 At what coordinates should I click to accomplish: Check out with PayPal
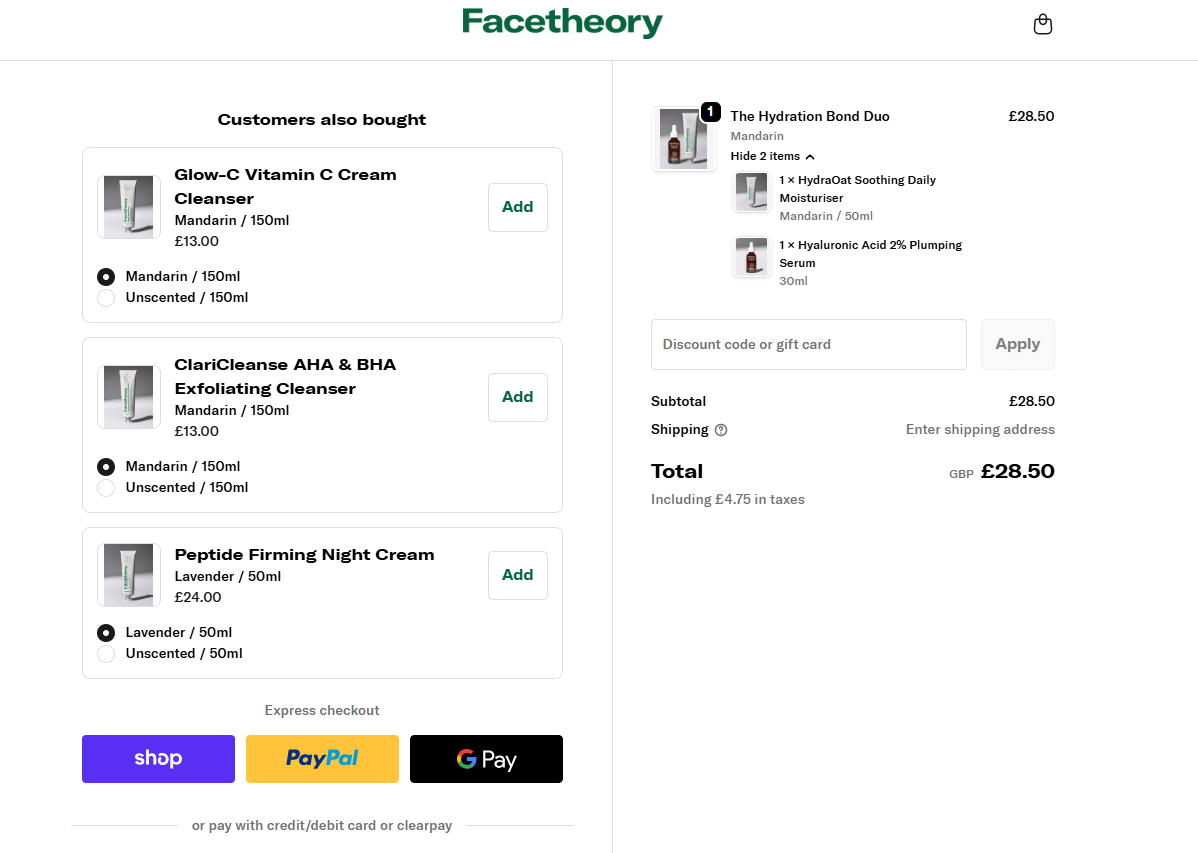(x=322, y=759)
